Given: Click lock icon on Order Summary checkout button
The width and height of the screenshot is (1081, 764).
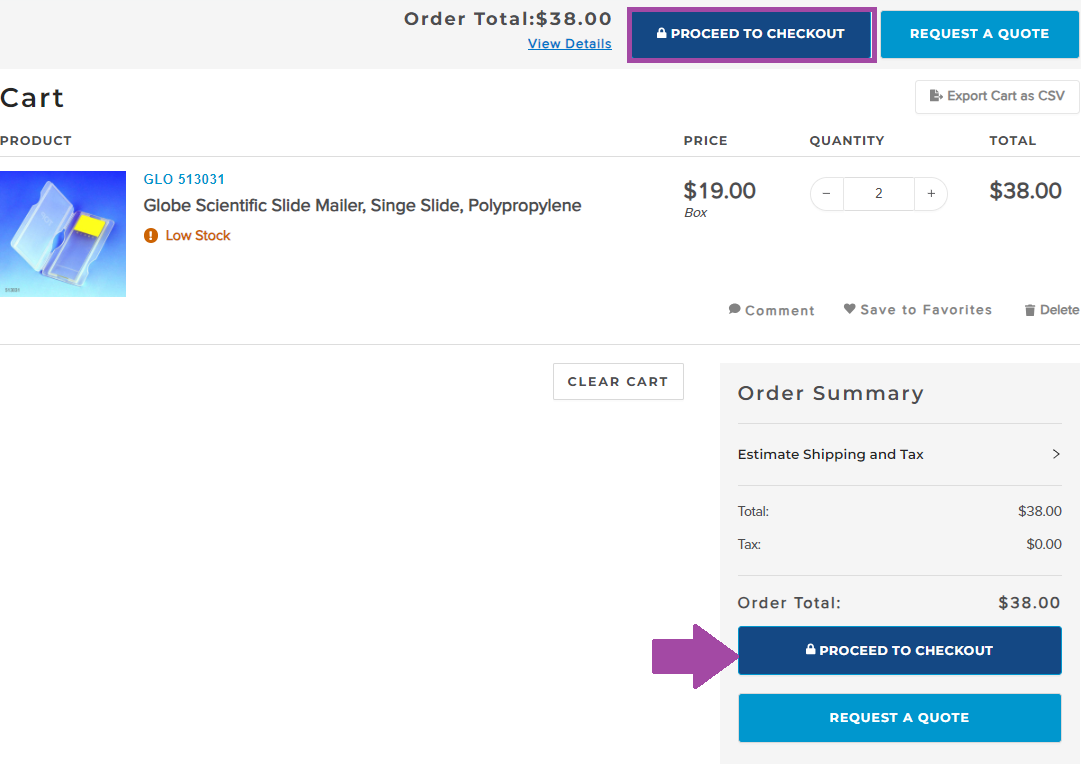Looking at the screenshot, I should [810, 649].
